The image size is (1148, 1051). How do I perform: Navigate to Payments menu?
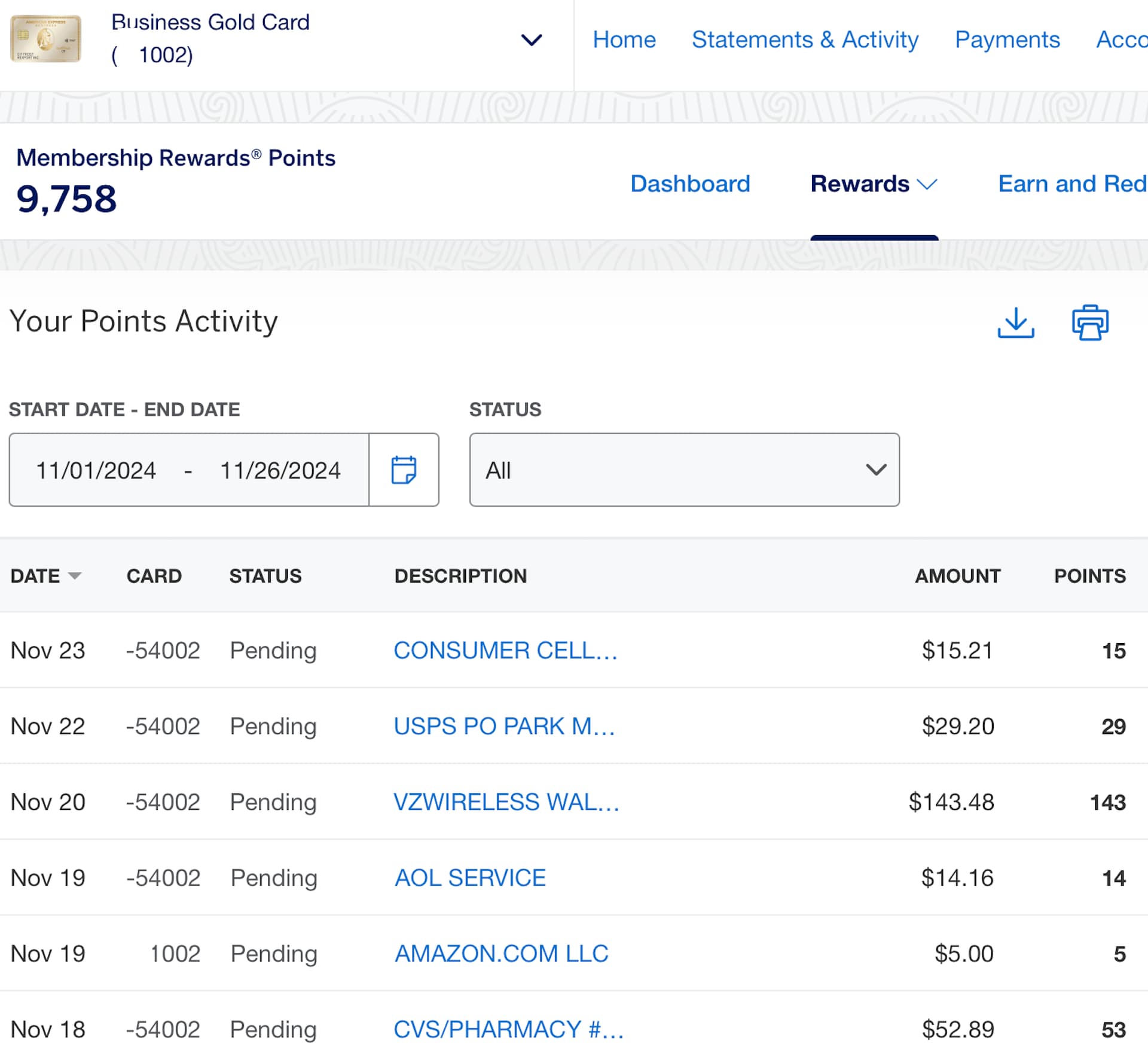[1007, 39]
